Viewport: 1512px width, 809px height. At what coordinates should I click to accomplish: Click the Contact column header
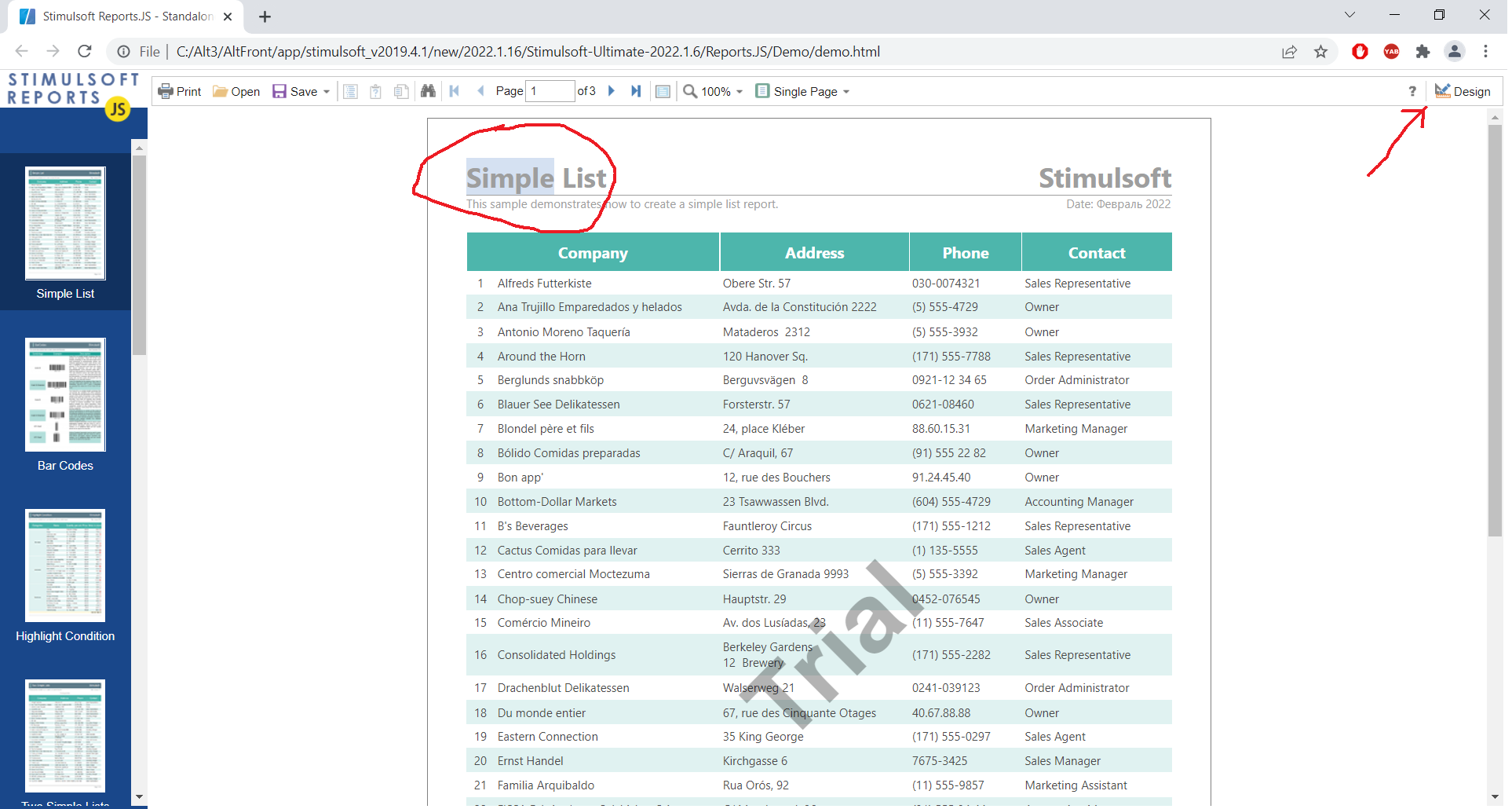pyautogui.click(x=1097, y=253)
